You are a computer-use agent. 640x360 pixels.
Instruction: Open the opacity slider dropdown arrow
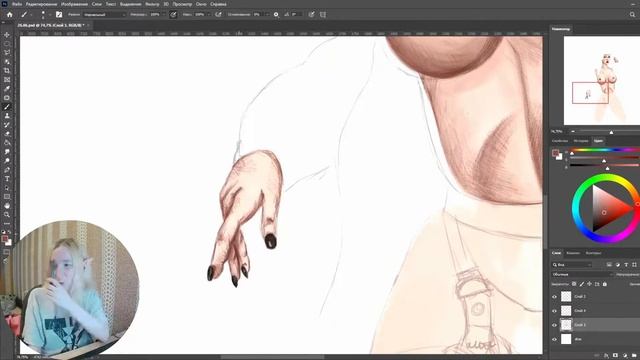(164, 14)
